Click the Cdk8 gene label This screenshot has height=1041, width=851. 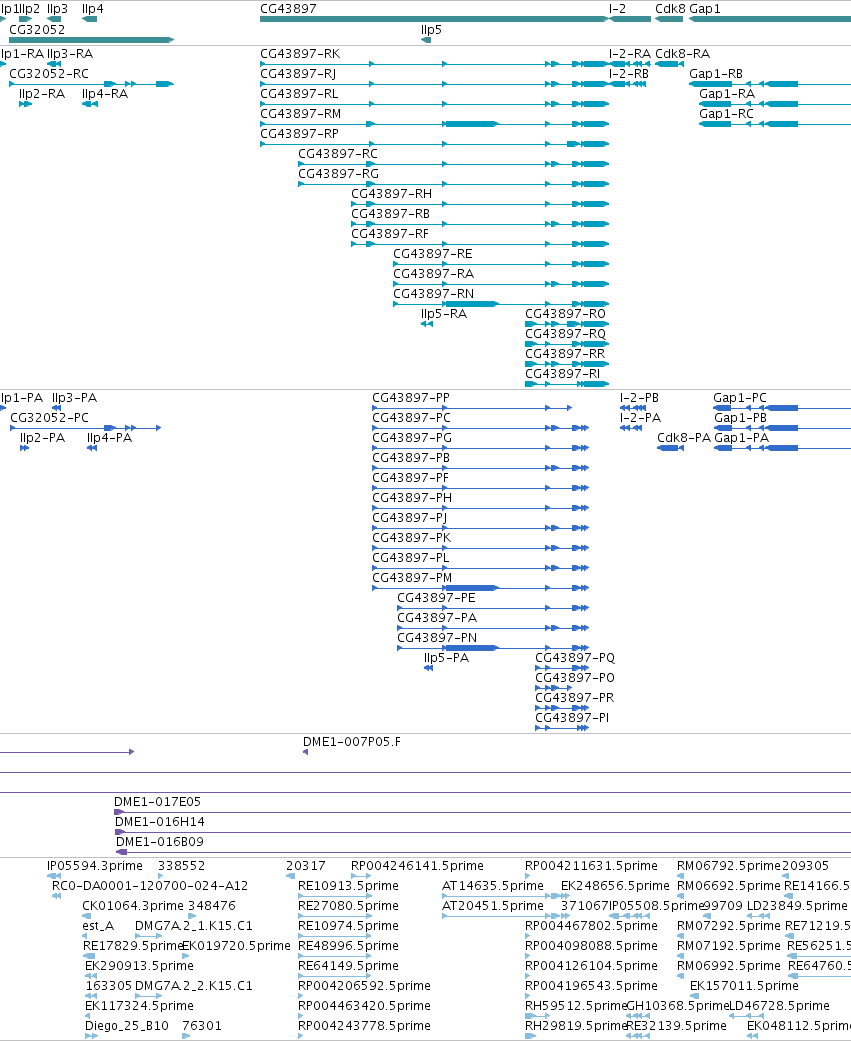670,9
